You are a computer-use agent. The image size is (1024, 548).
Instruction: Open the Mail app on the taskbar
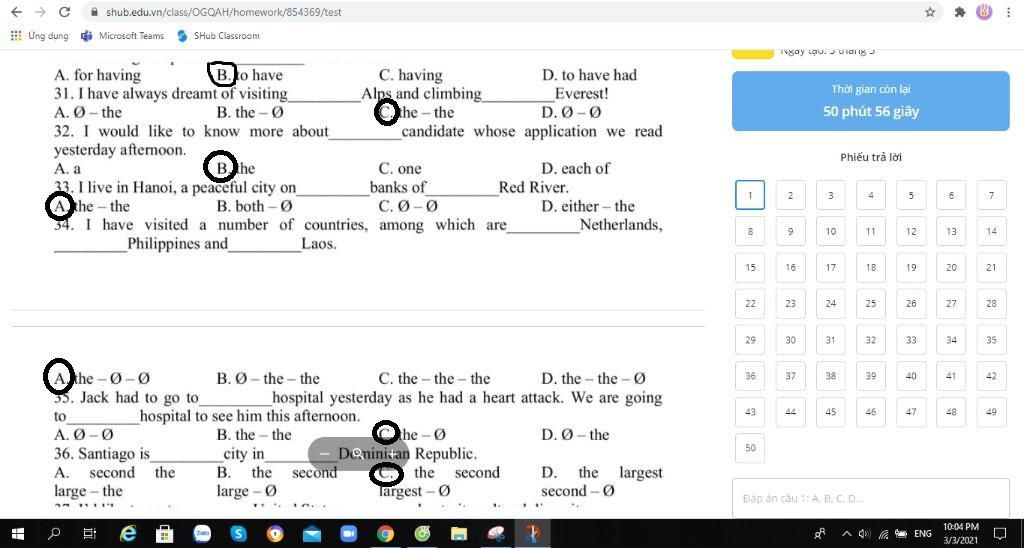click(312, 534)
